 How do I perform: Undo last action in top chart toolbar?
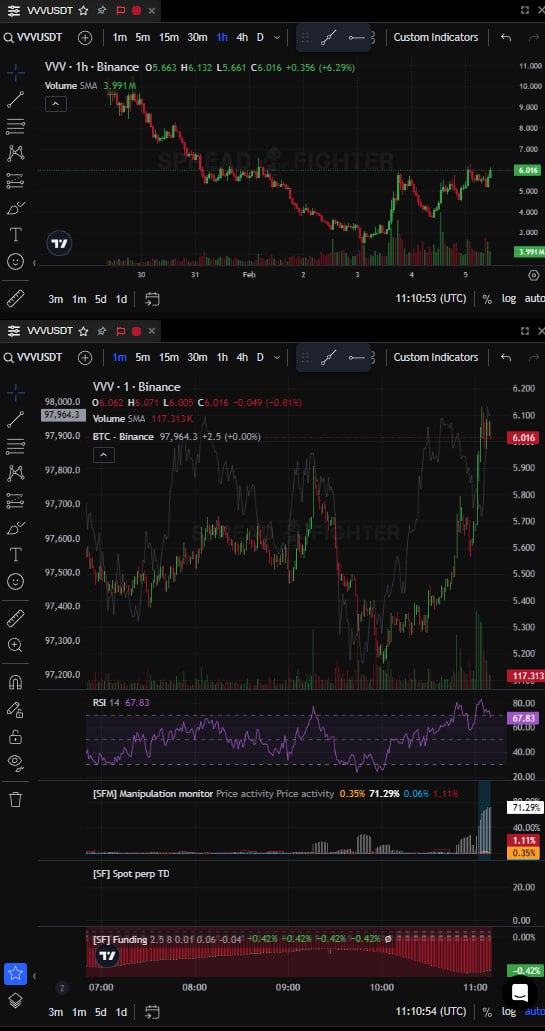[x=506, y=37]
